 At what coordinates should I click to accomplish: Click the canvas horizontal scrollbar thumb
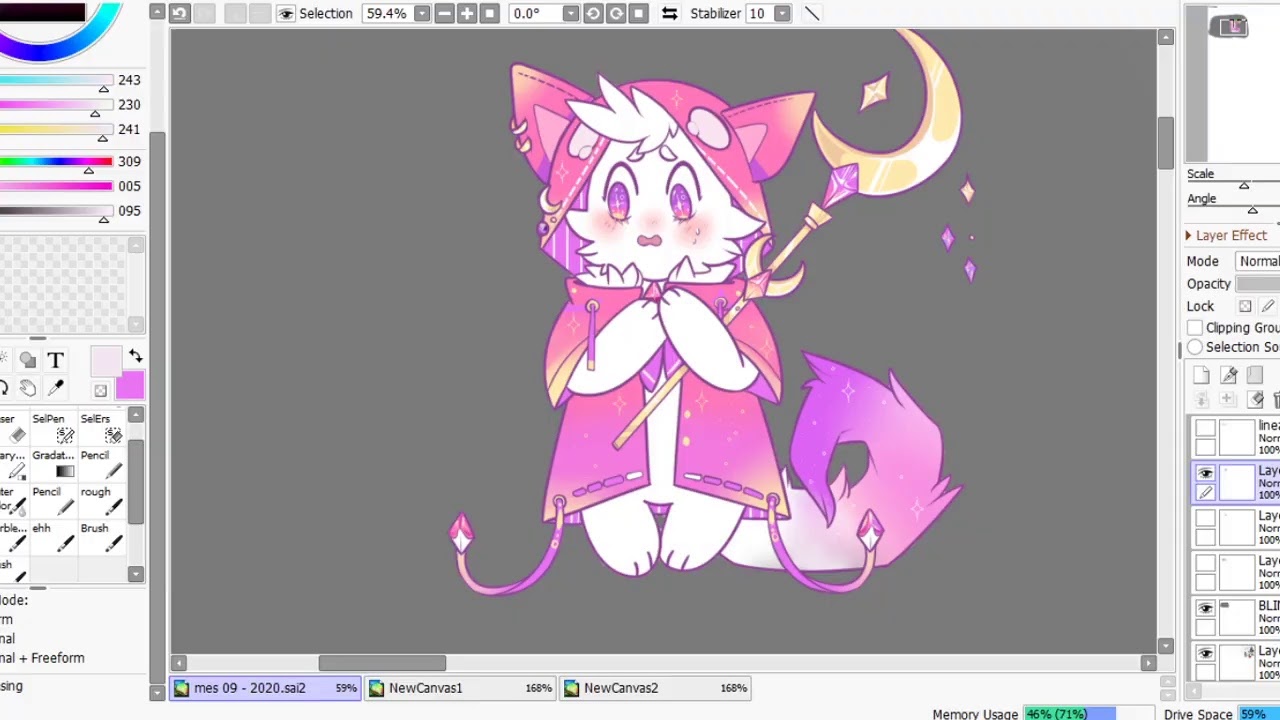point(382,663)
